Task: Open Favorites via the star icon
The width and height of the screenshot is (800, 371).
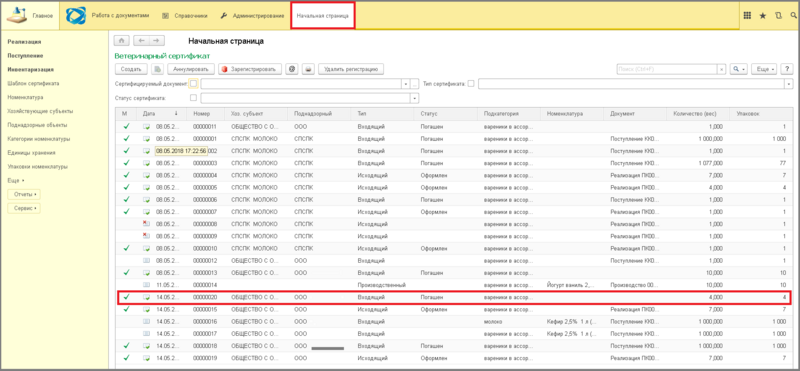Action: point(763,16)
